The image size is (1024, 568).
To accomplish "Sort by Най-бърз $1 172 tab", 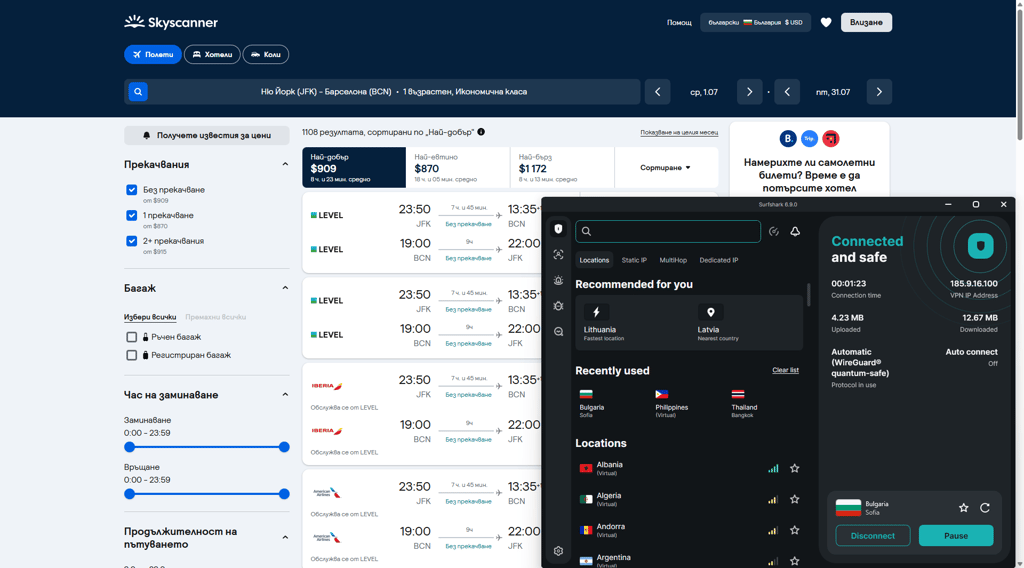I will click(562, 168).
